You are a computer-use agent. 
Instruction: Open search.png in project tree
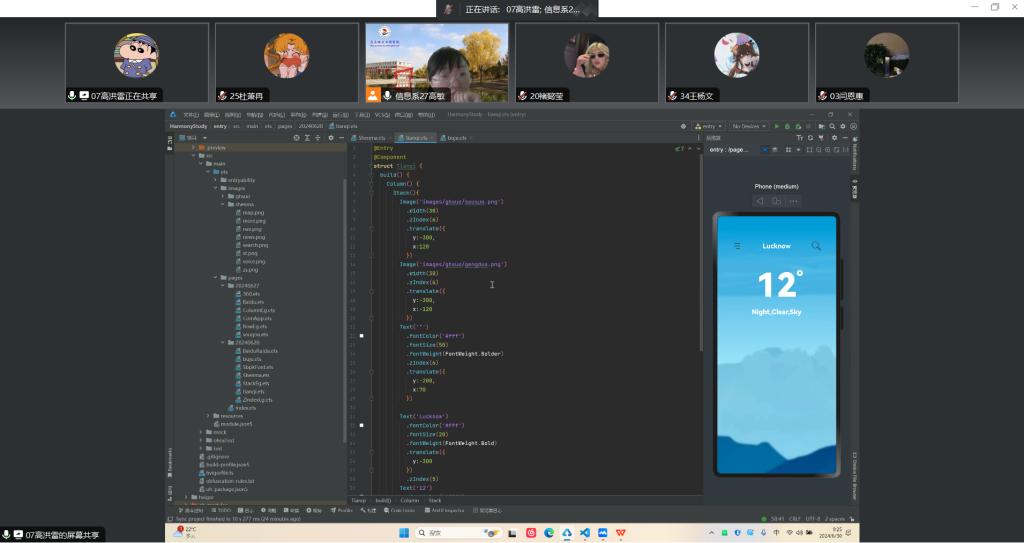tap(254, 245)
